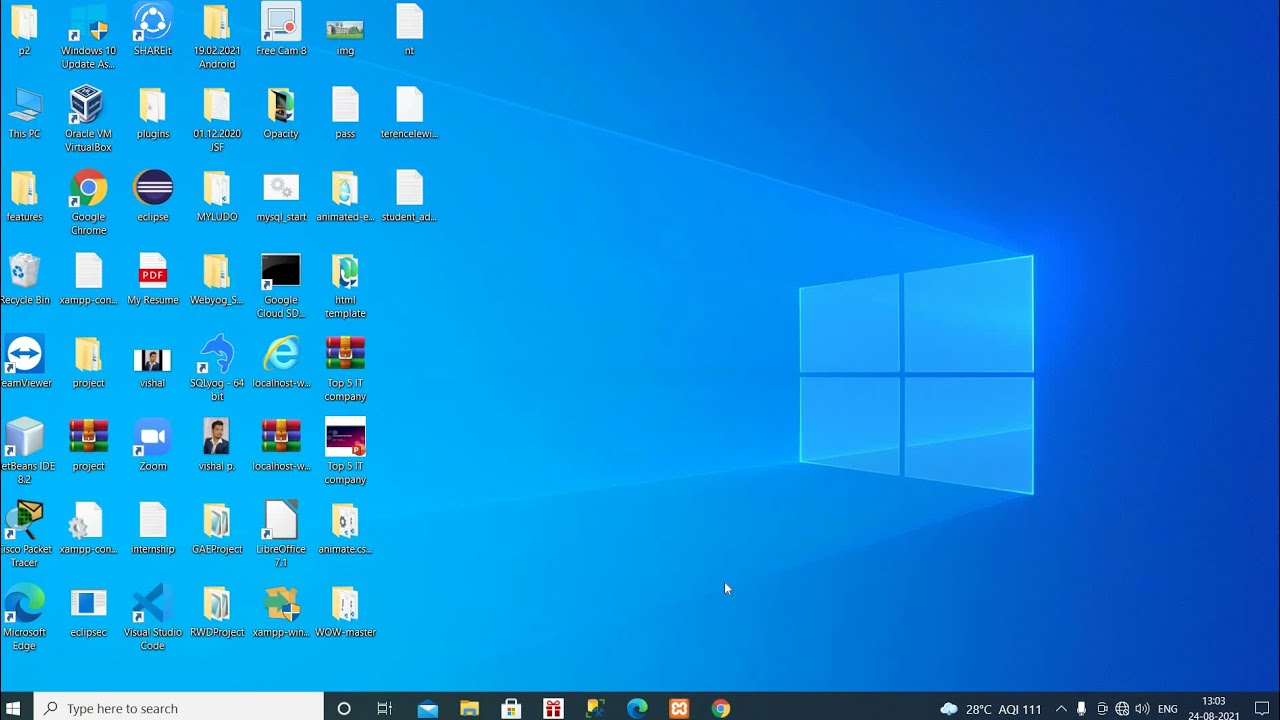Select Top 5 IT company presentation thumbnail
The height and width of the screenshot is (720, 1280).
(x=345, y=438)
